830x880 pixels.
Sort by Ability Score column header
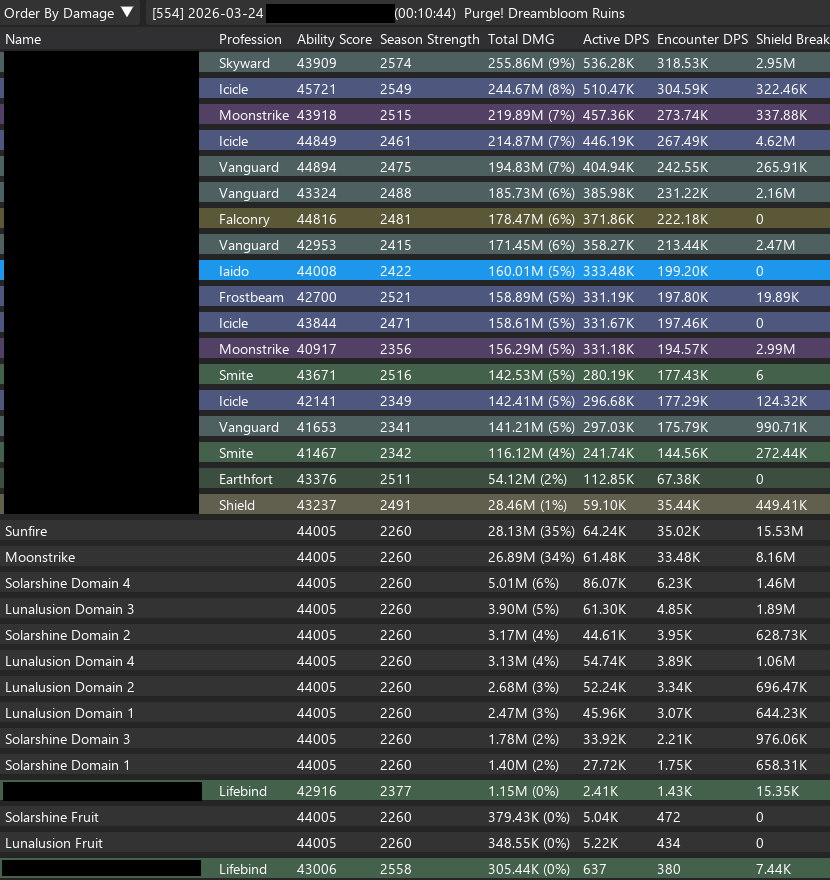click(334, 39)
